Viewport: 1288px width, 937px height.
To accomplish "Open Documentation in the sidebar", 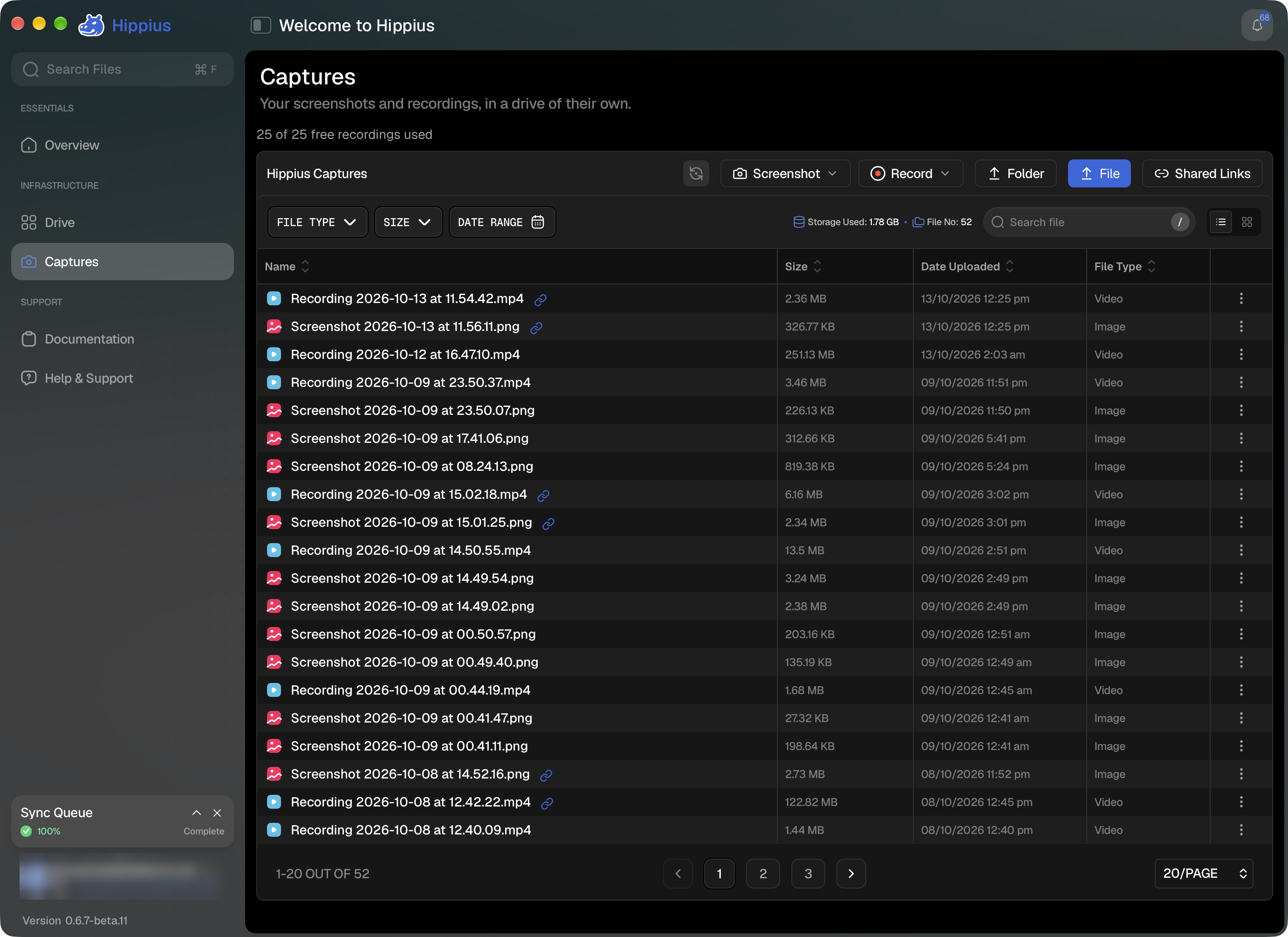I will pyautogui.click(x=122, y=339).
